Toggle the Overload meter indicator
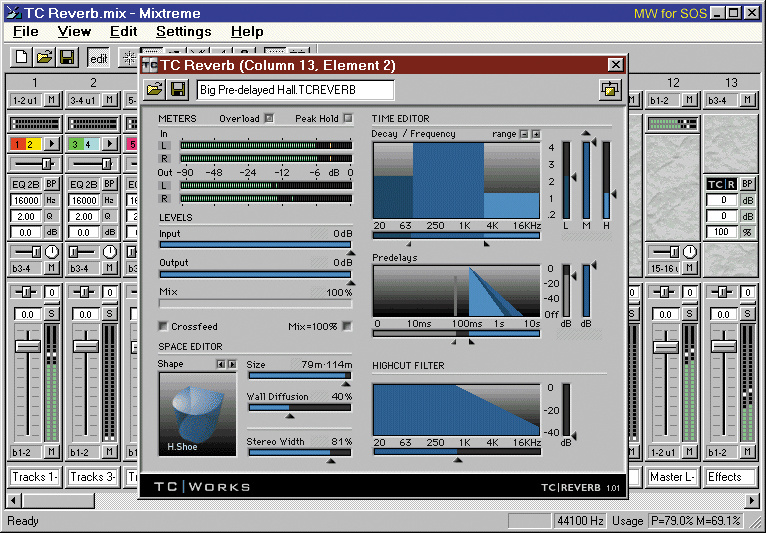Screen dimensions: 766x533 coord(268,119)
